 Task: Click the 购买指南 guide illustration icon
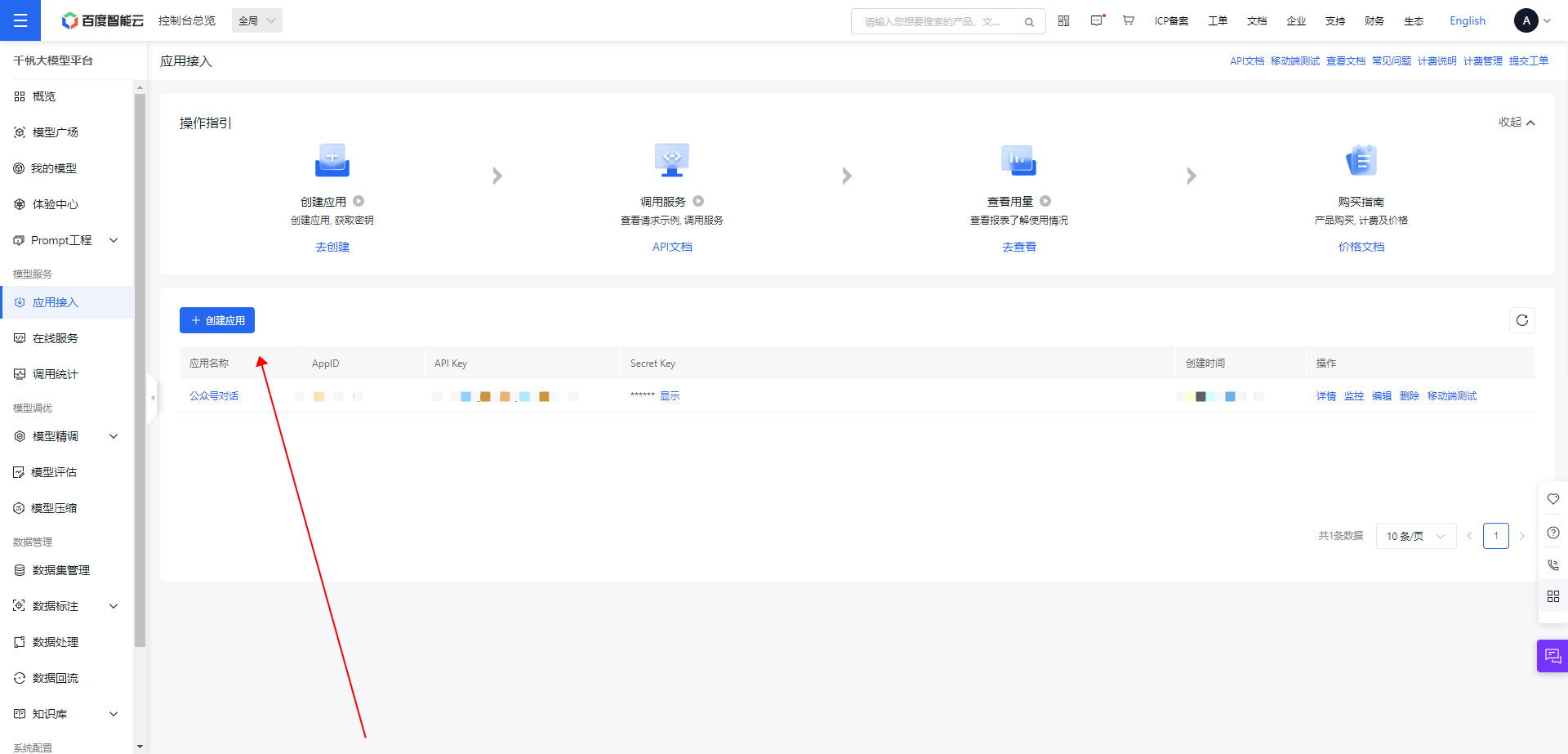[1361, 160]
